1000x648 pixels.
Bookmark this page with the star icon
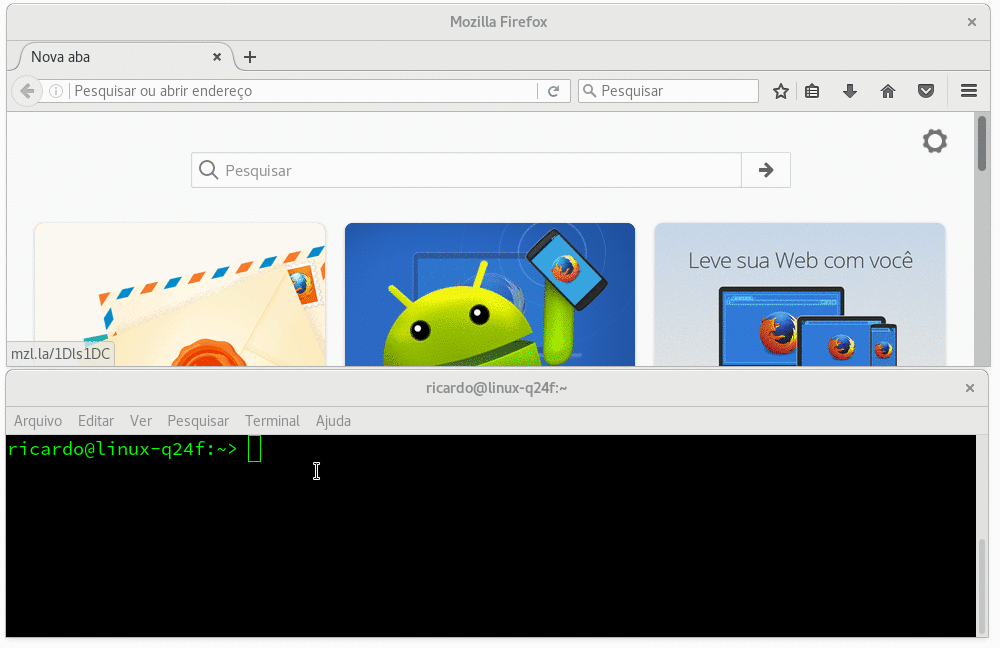781,91
